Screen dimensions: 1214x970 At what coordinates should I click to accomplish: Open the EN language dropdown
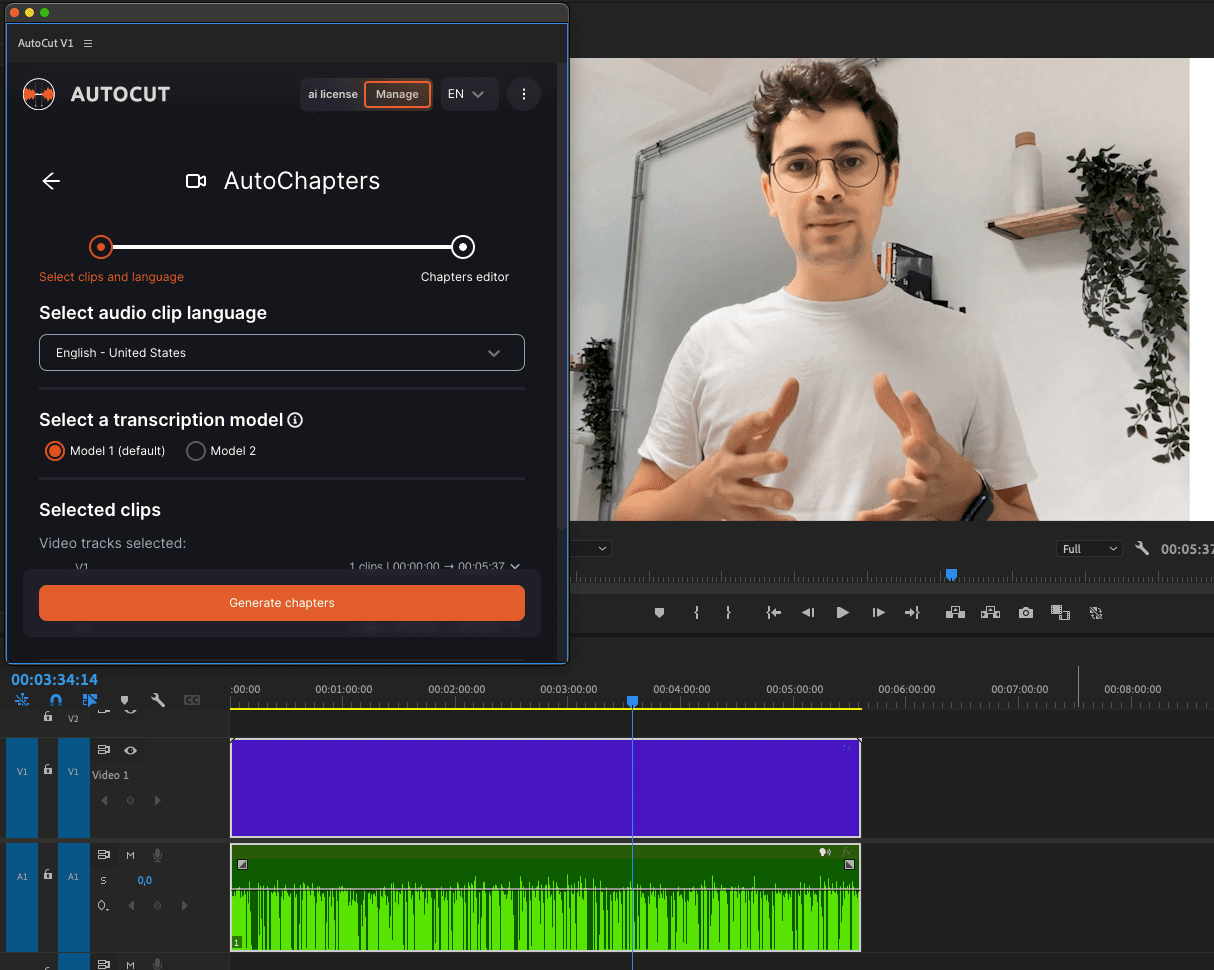click(x=469, y=94)
